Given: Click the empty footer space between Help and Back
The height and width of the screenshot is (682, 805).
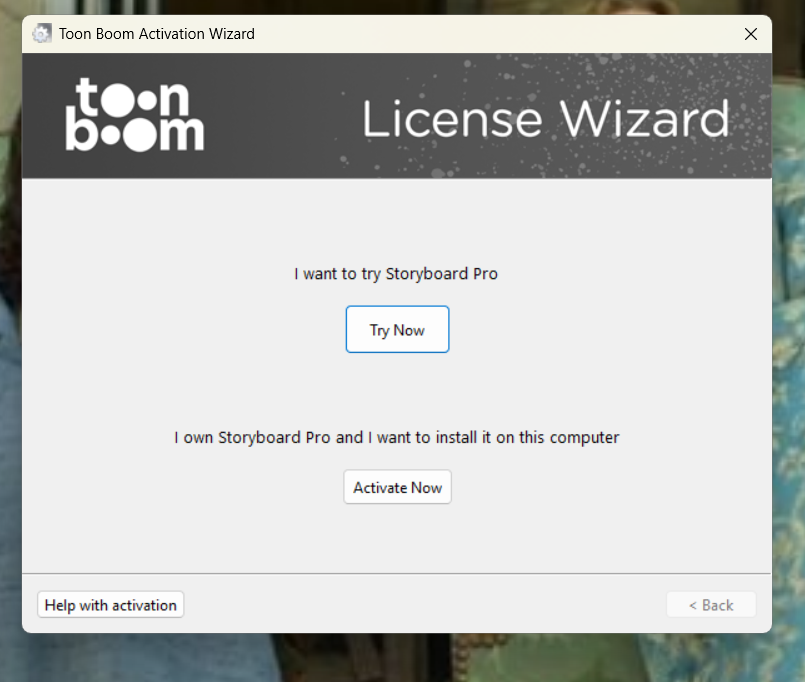Looking at the screenshot, I should tap(425, 605).
